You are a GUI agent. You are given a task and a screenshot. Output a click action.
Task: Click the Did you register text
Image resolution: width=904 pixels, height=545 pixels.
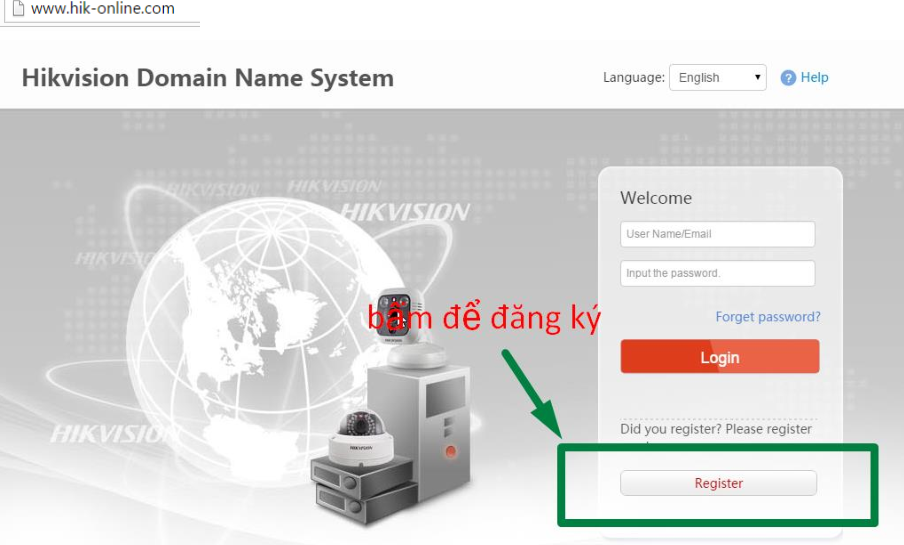[715, 429]
